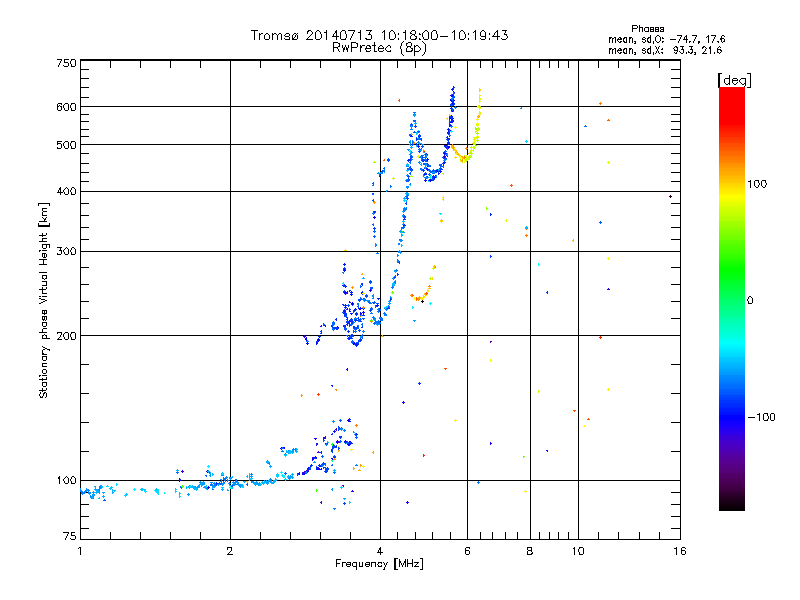
Task: Click the '500' y-axis tick label
Action: [66, 145]
